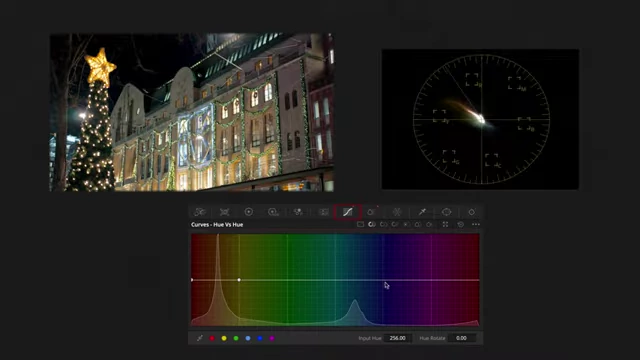Click the yellow hue preset dot
Screen dimensions: 640x360
click(224, 338)
